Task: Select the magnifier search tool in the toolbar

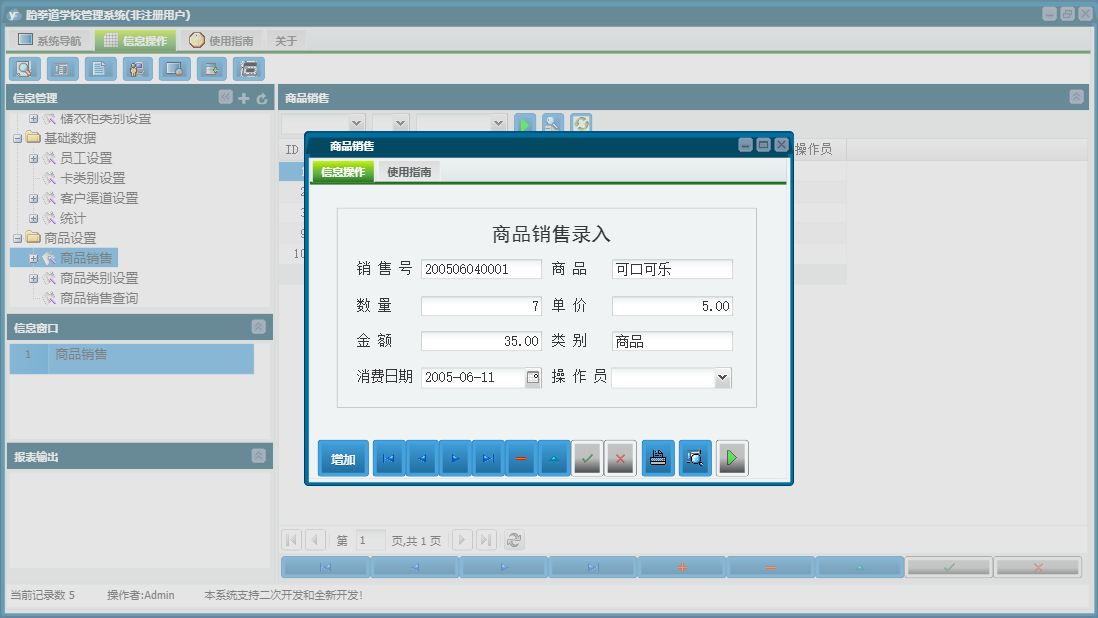Action: click(x=24, y=68)
